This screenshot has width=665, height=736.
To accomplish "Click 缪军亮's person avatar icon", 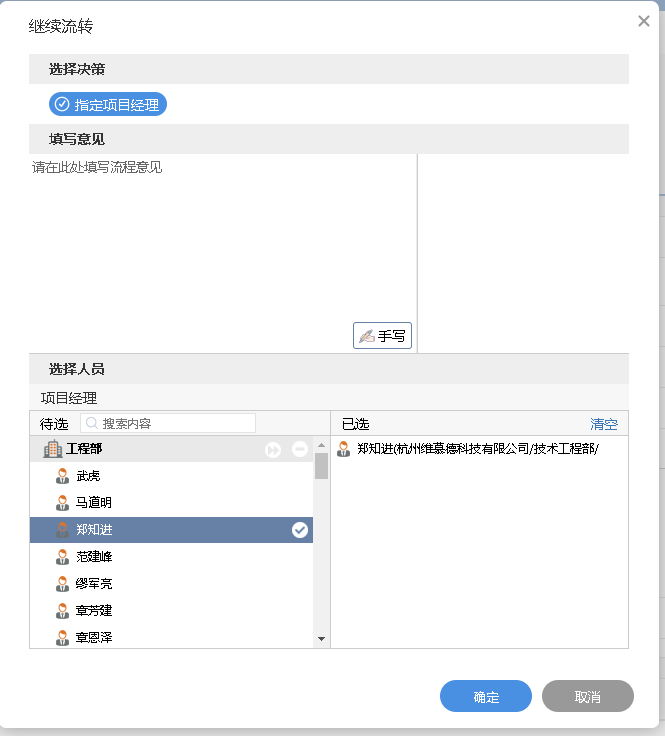I will (62, 583).
